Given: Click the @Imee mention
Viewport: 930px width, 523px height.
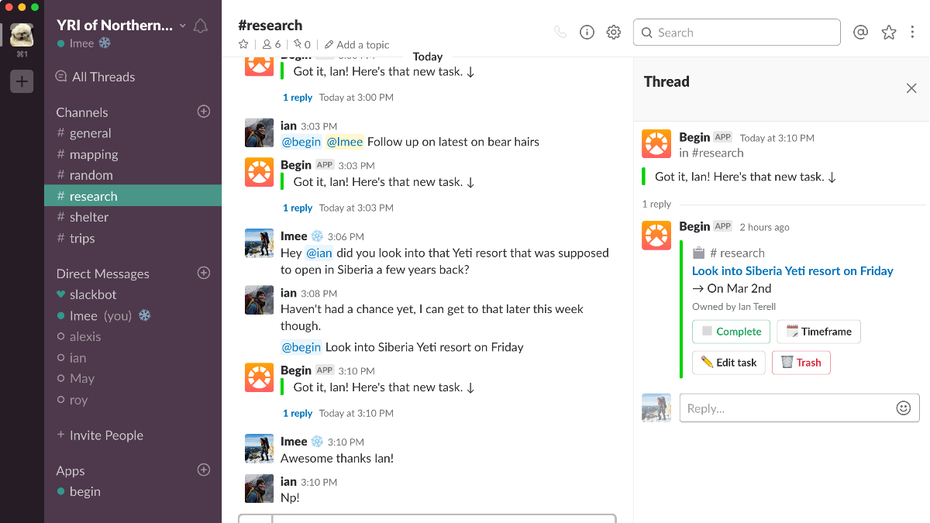Looking at the screenshot, I should [x=345, y=142].
